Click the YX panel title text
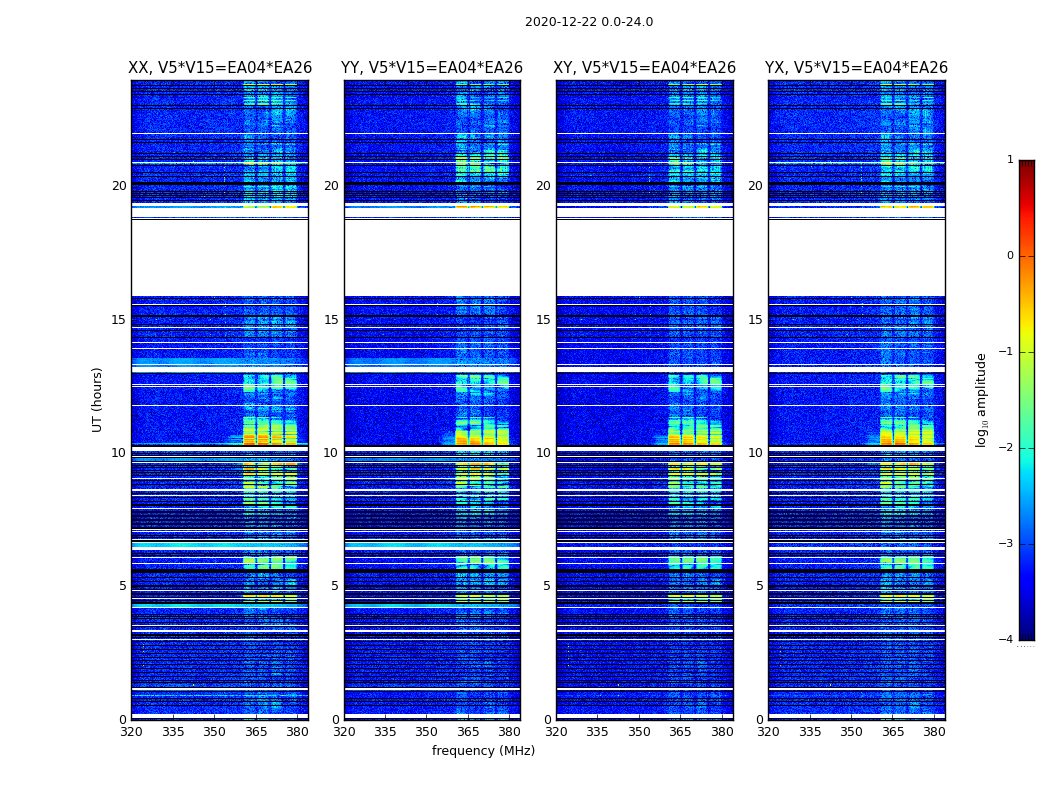This screenshot has width=1050, height=800. pyautogui.click(x=856, y=68)
